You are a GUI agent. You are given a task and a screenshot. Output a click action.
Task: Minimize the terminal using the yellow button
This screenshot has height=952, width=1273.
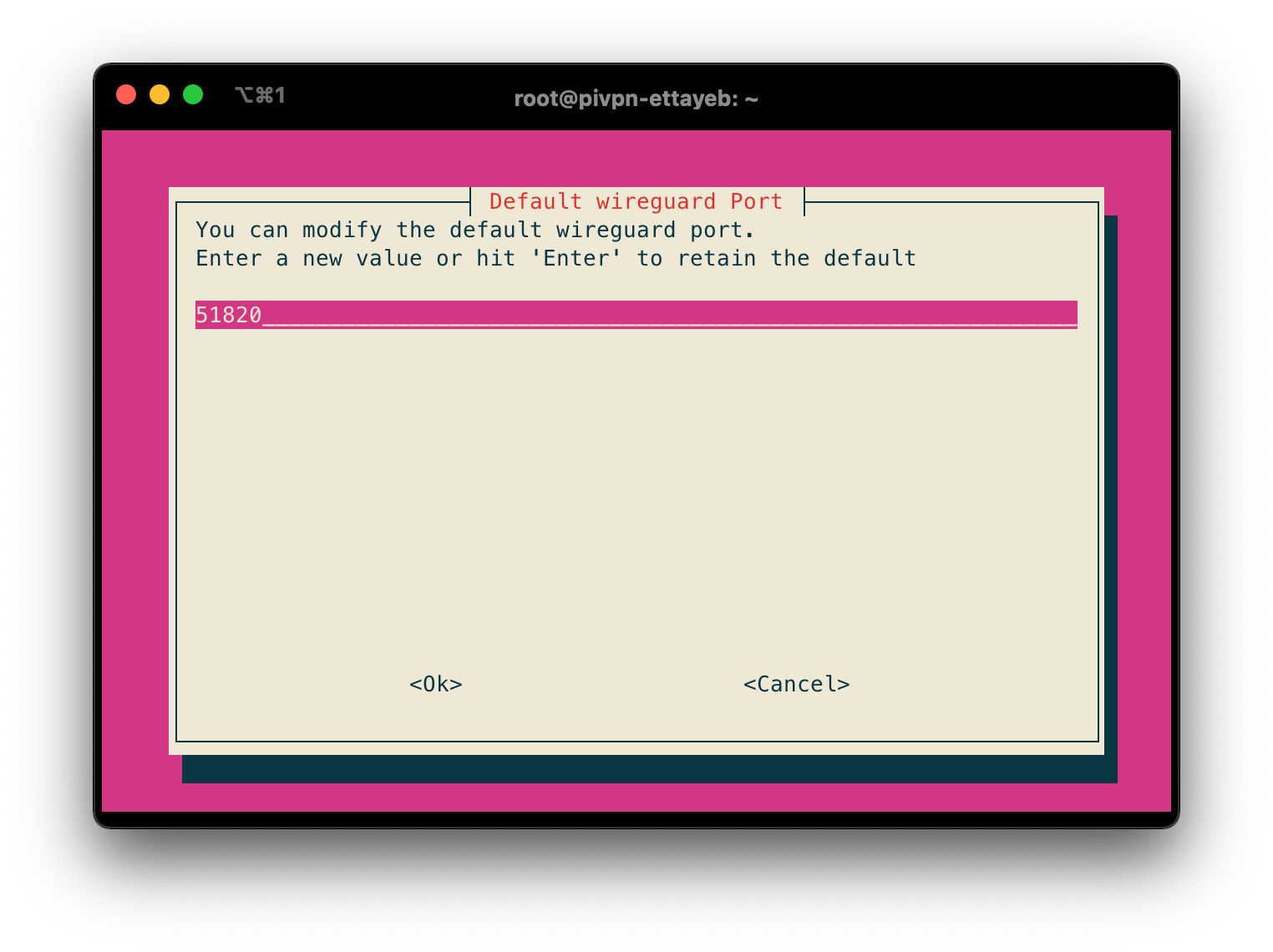(160, 94)
